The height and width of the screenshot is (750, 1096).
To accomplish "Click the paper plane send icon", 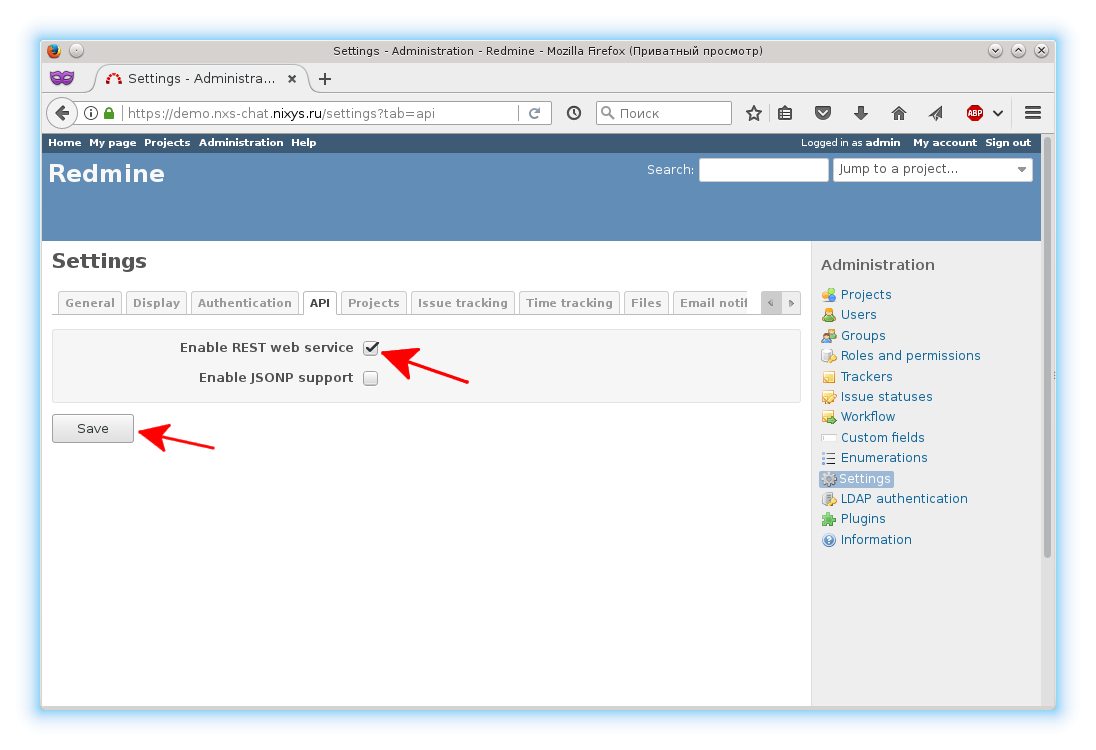I will tap(937, 113).
